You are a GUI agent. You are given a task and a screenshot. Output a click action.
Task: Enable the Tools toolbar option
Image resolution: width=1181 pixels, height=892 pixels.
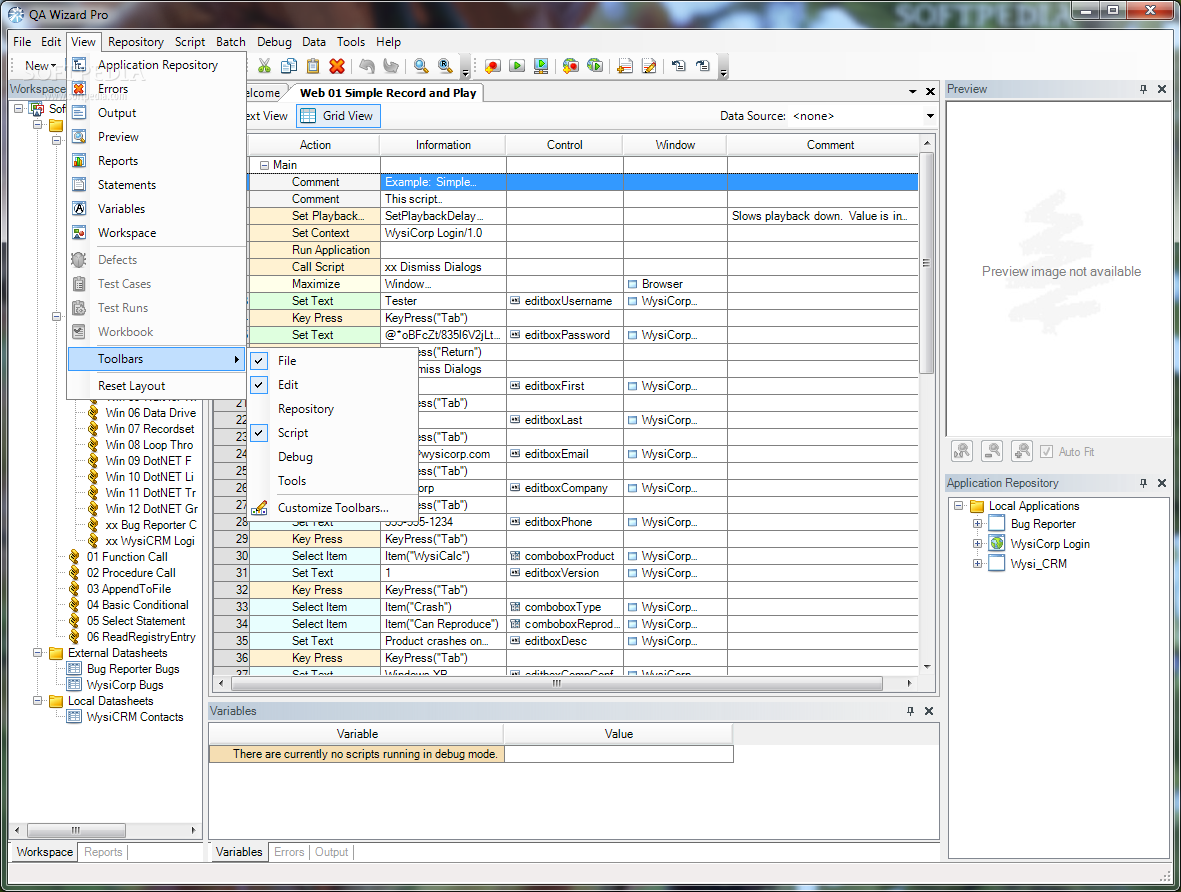[291, 481]
